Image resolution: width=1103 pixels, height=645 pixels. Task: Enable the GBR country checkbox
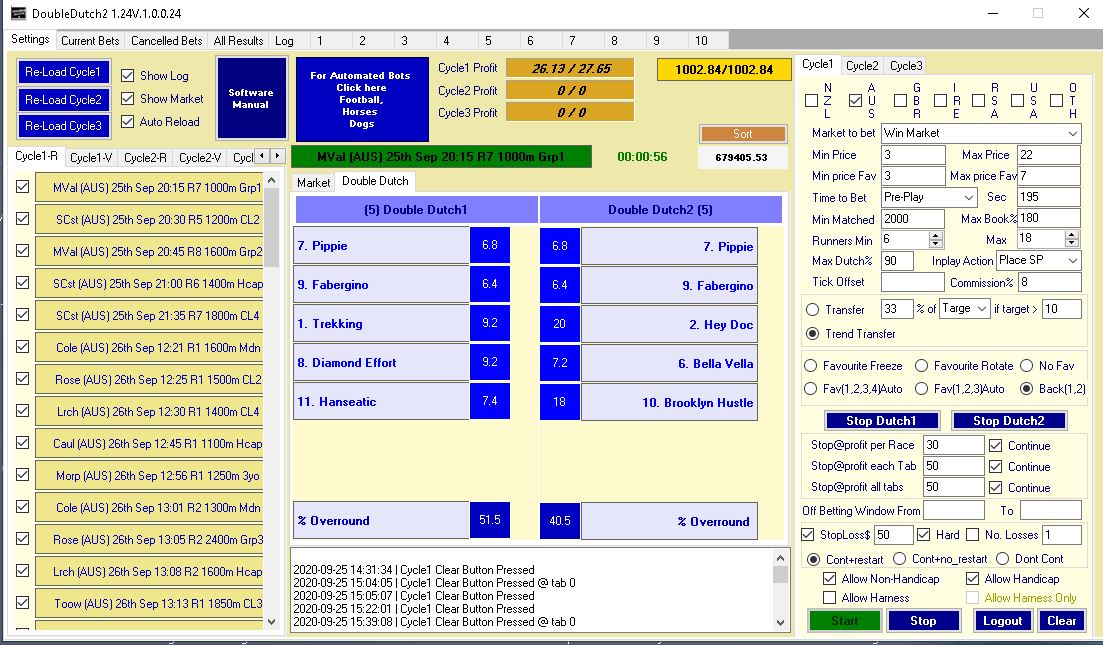(x=900, y=101)
